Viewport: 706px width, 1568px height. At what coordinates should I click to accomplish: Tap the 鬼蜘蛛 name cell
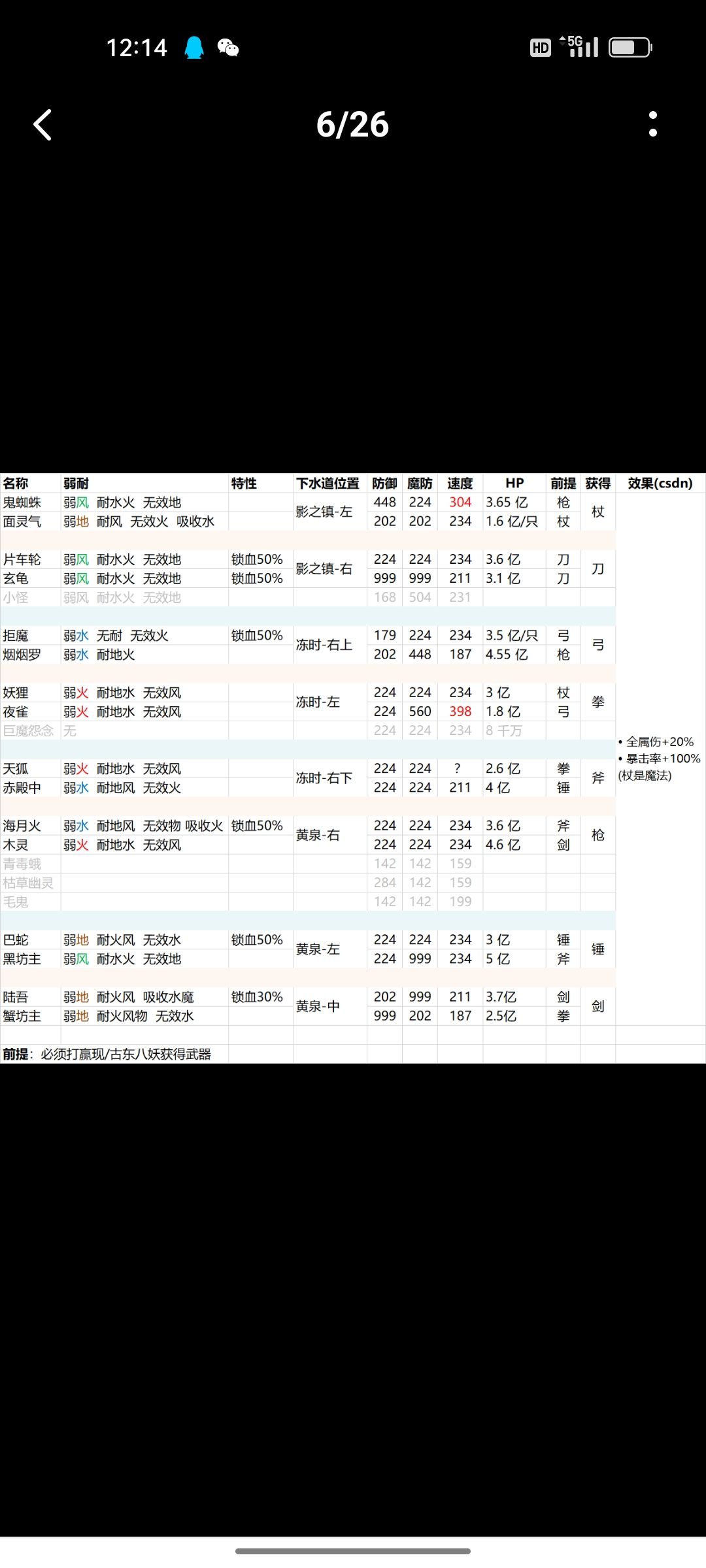coord(22,502)
